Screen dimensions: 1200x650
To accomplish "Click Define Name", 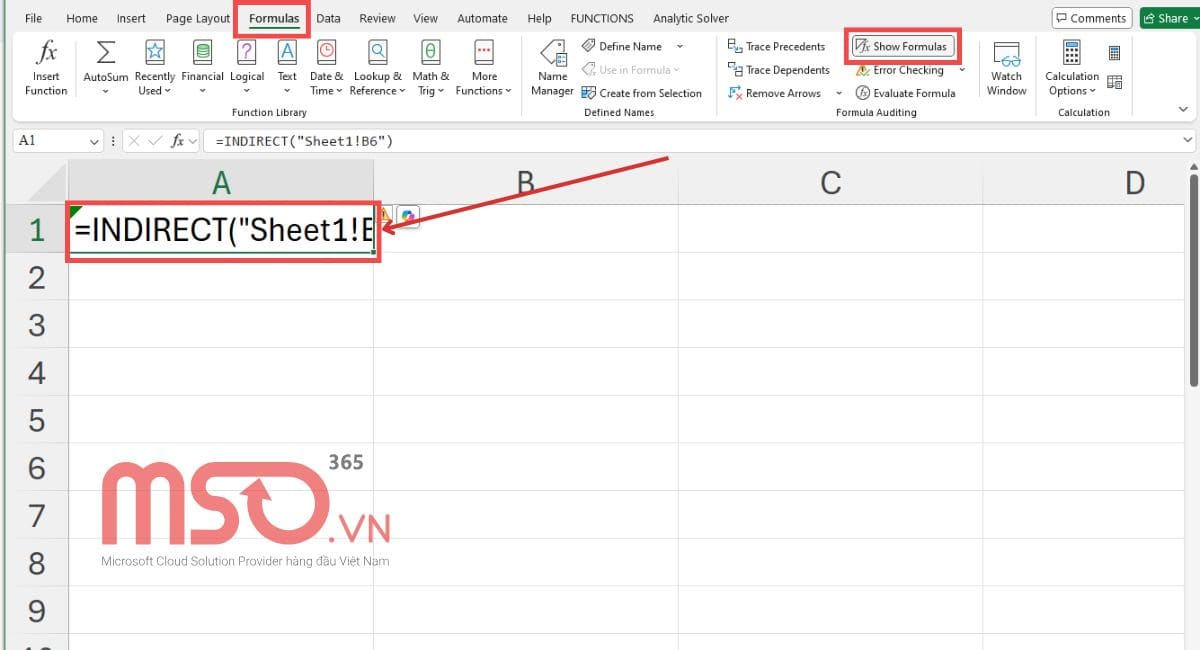I will [621, 46].
